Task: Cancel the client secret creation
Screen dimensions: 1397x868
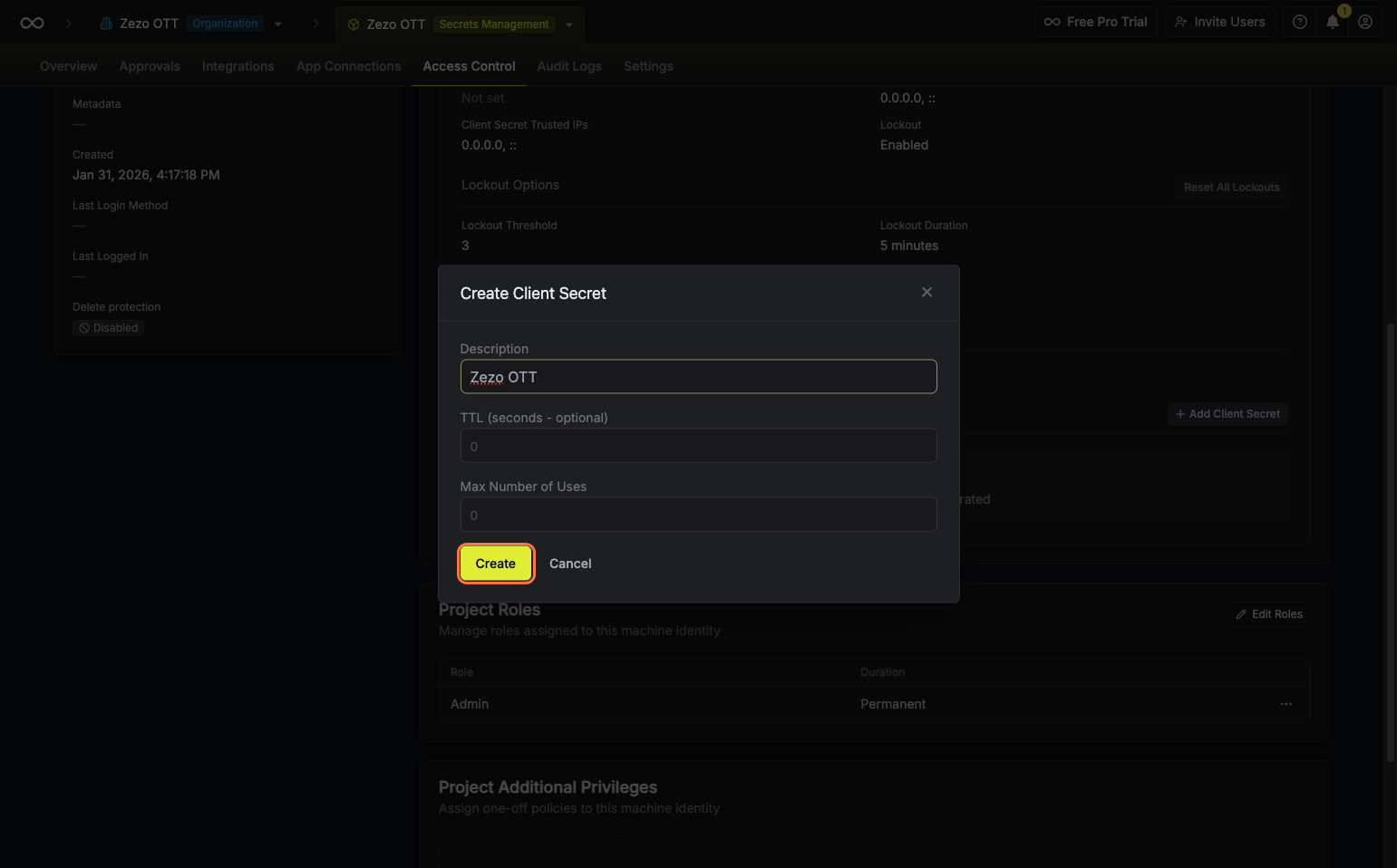Action: (569, 564)
